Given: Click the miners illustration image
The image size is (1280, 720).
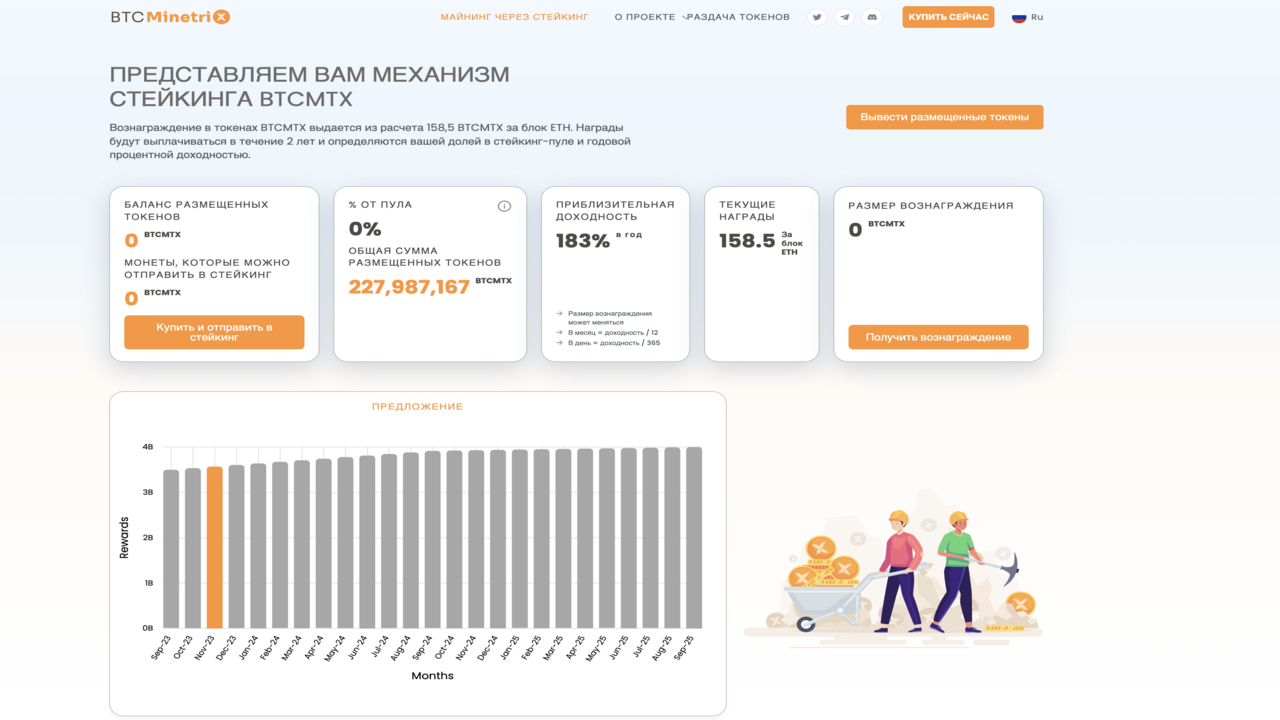Looking at the screenshot, I should (893, 568).
